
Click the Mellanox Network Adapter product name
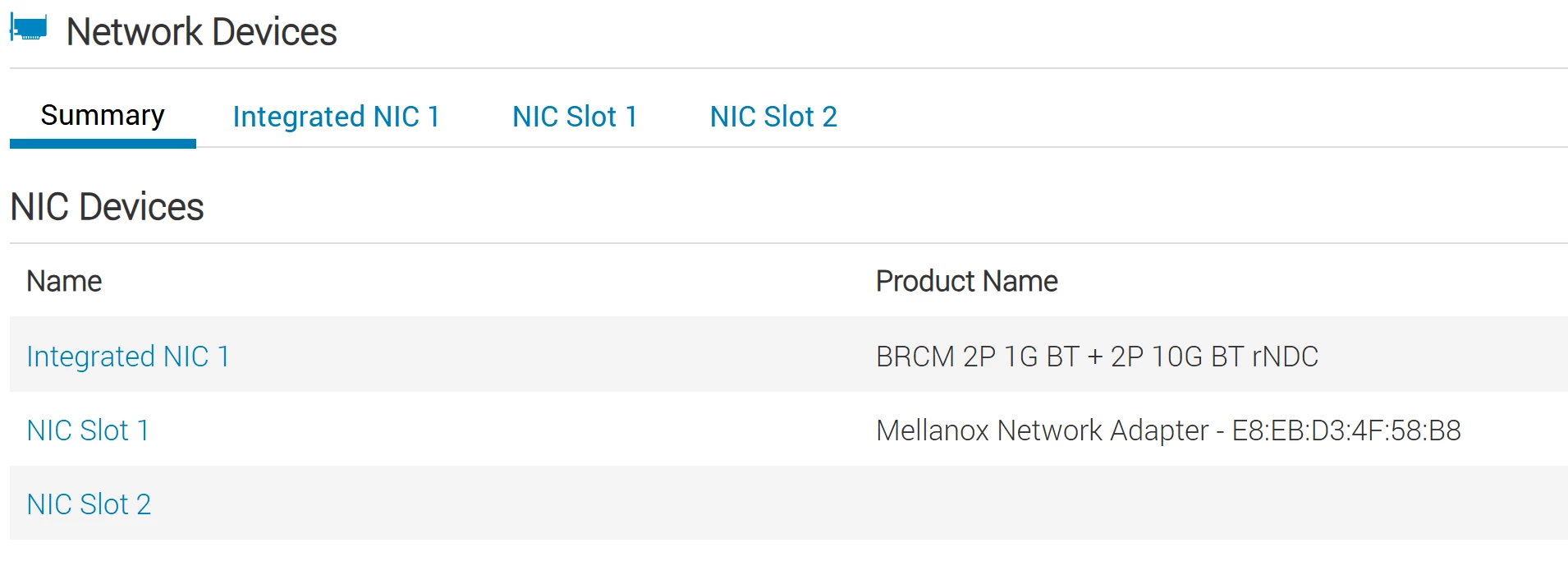[1042, 430]
